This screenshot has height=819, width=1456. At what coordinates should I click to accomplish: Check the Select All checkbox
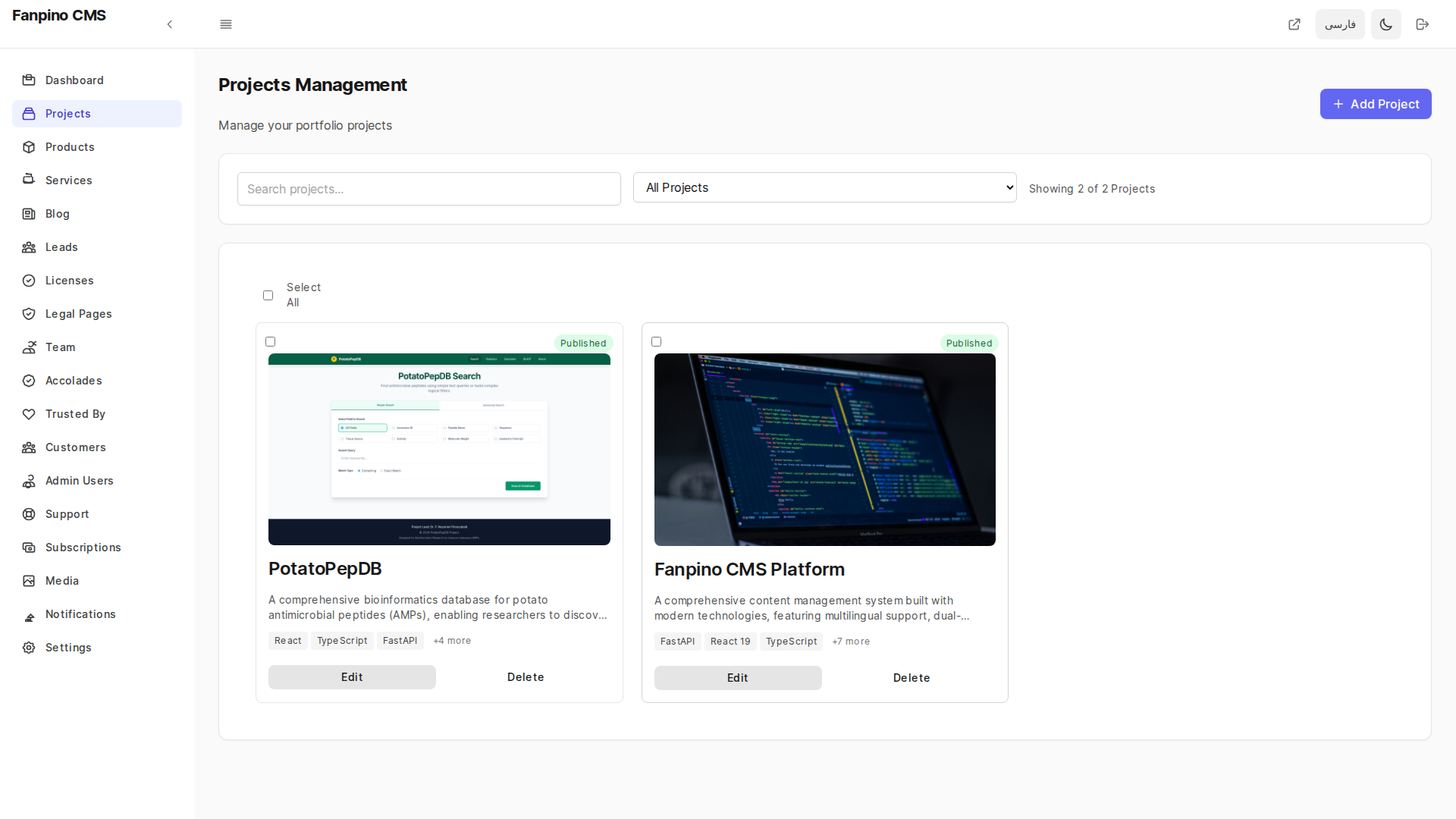click(x=268, y=295)
